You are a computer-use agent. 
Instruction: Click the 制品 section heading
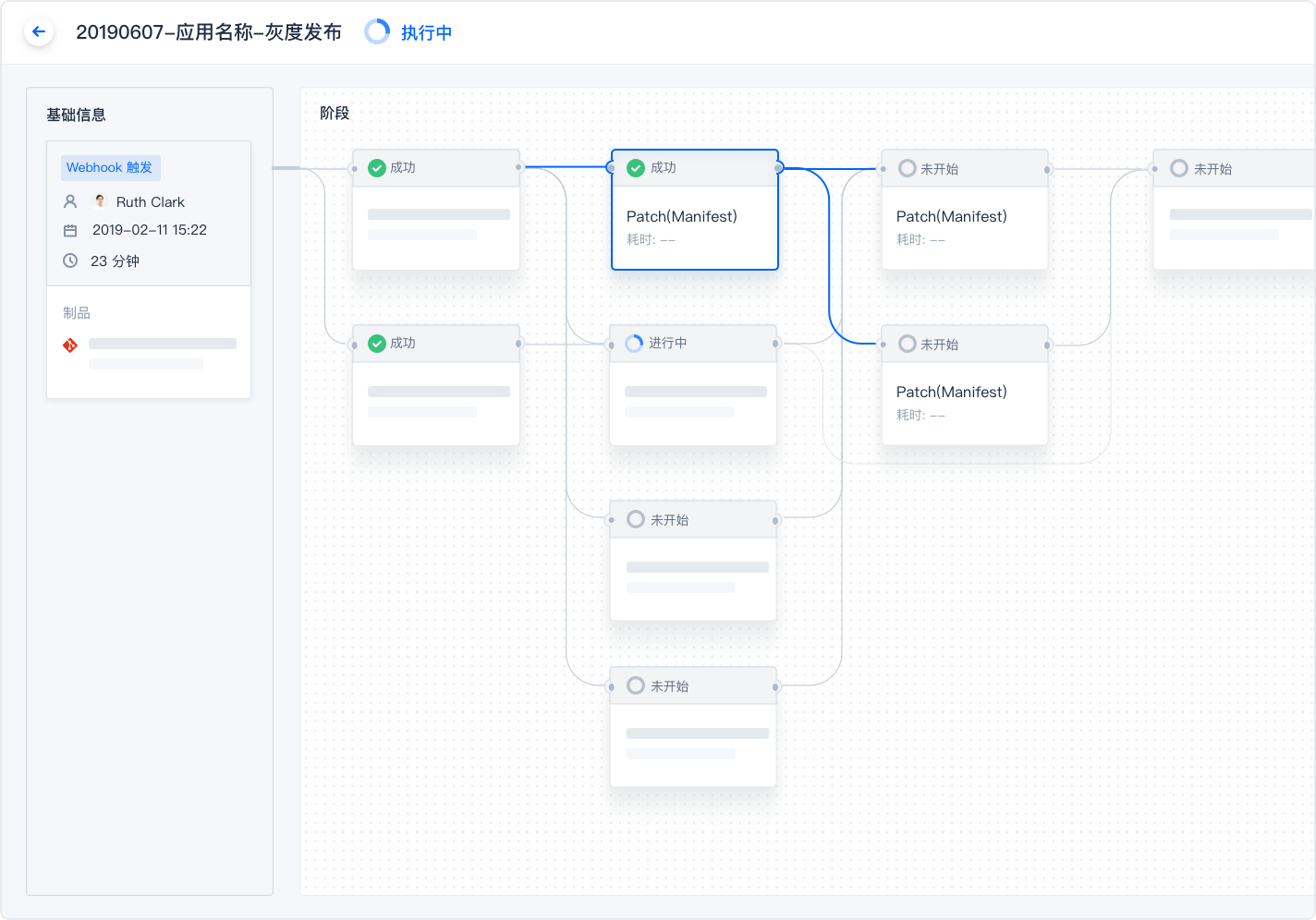pyautogui.click(x=77, y=313)
